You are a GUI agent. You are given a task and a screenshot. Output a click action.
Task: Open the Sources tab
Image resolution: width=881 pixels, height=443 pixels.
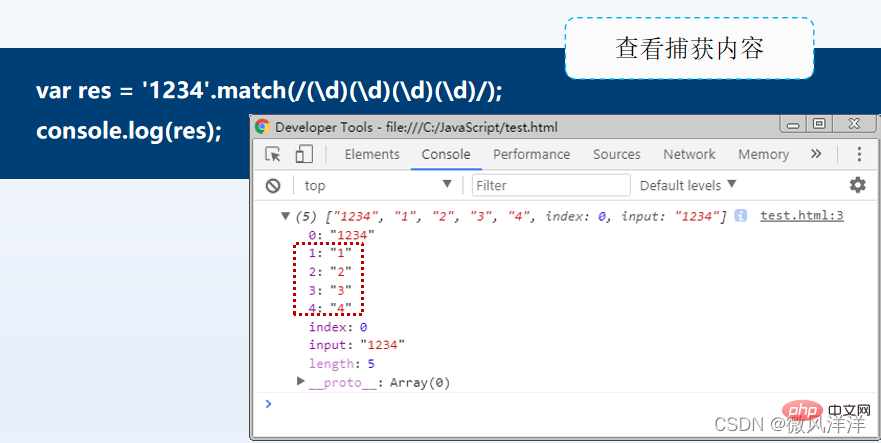click(x=617, y=154)
